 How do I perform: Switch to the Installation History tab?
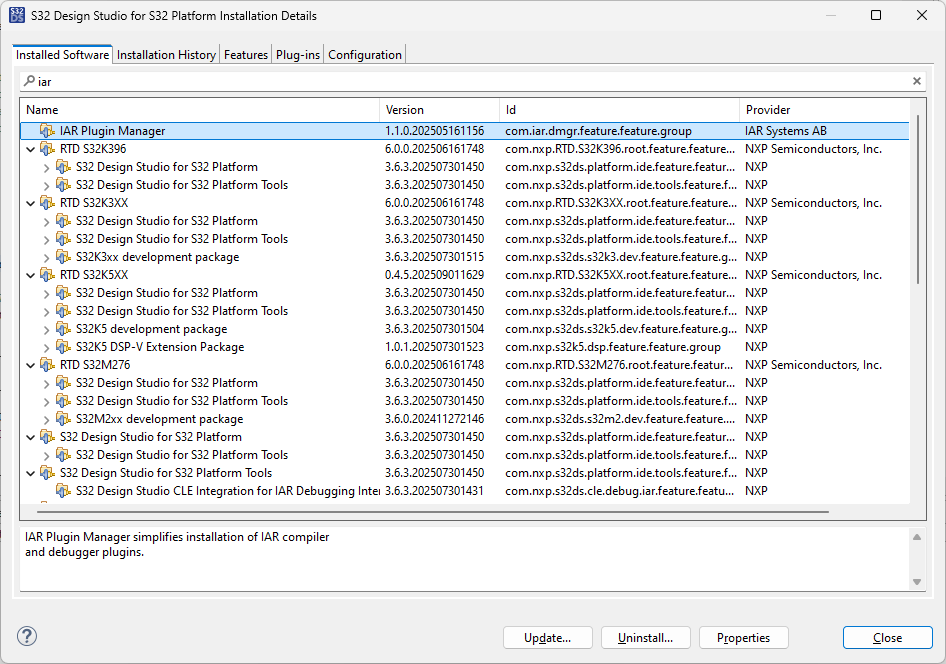pos(166,54)
